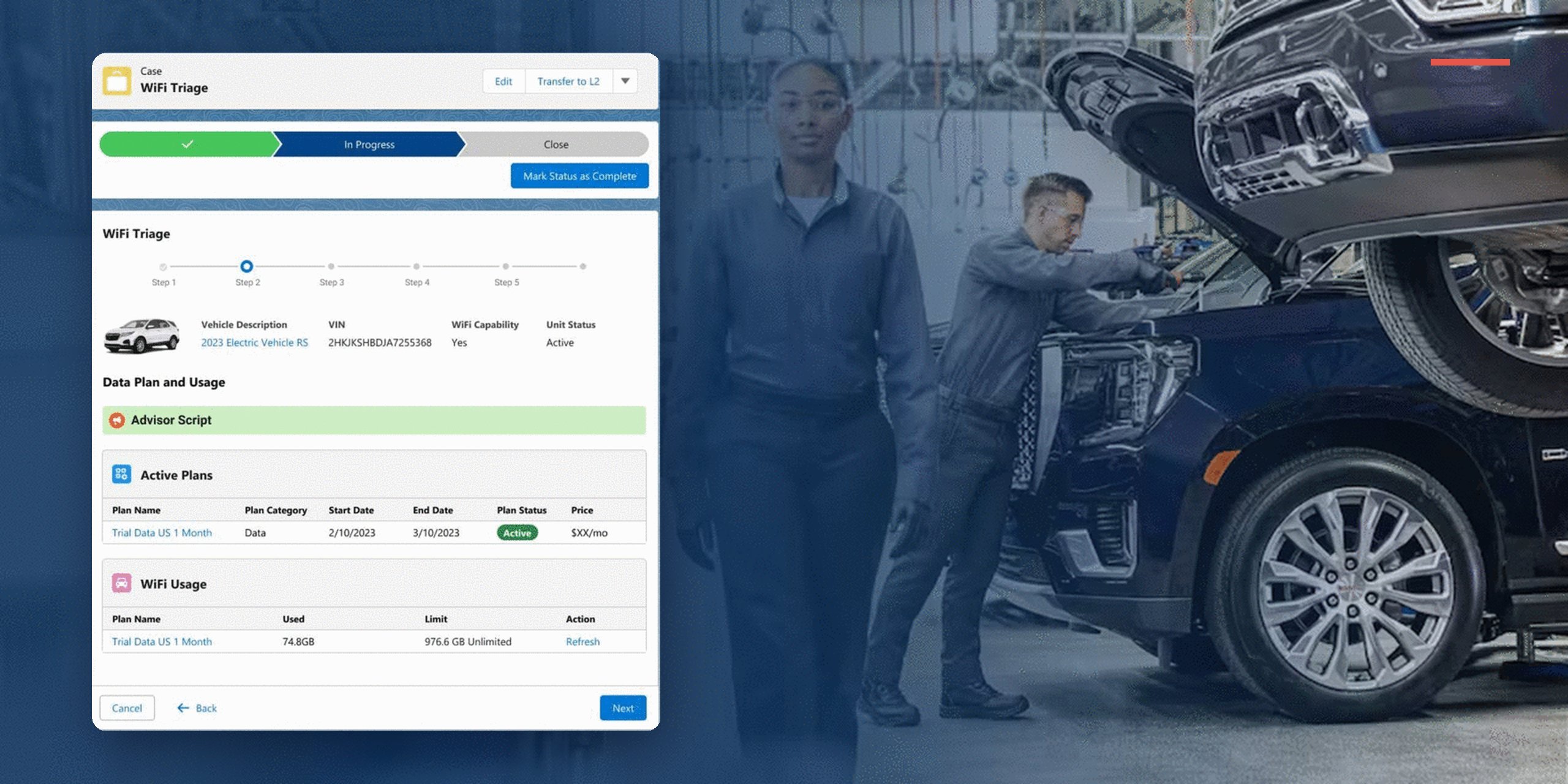The image size is (1568, 784).
Task: Click the Used column header
Action: click(x=293, y=619)
